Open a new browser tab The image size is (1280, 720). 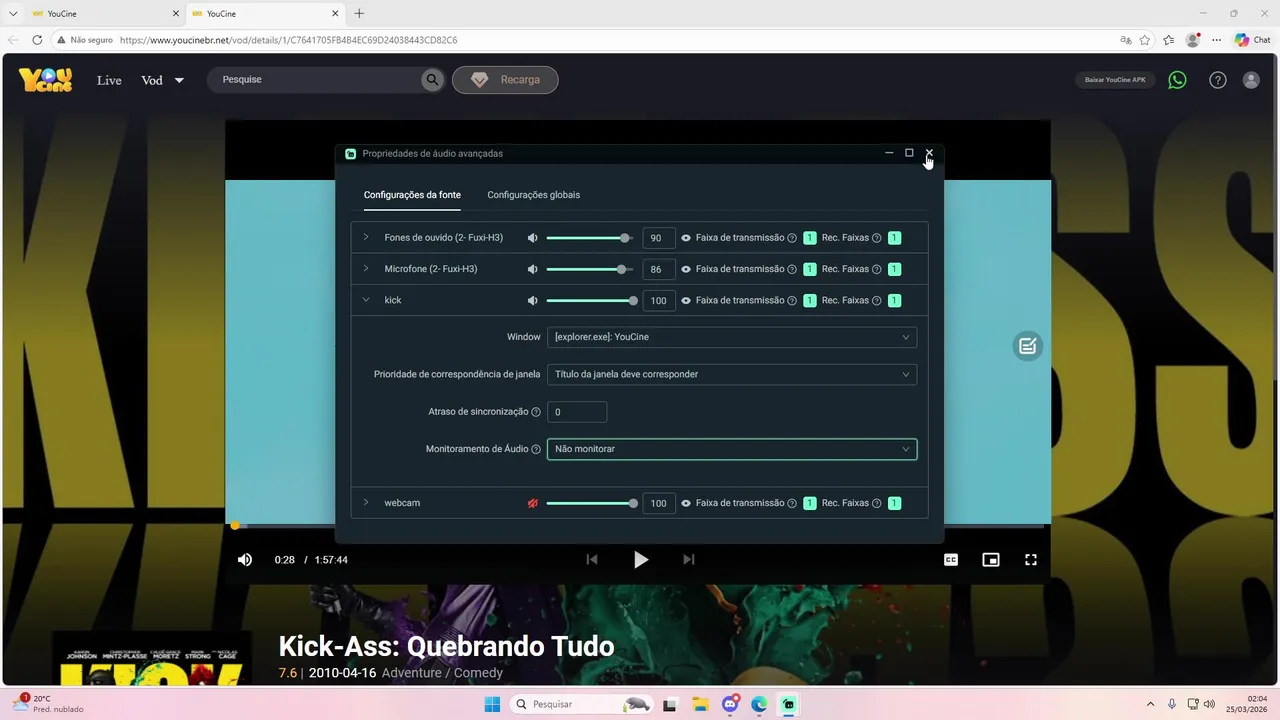point(359,14)
